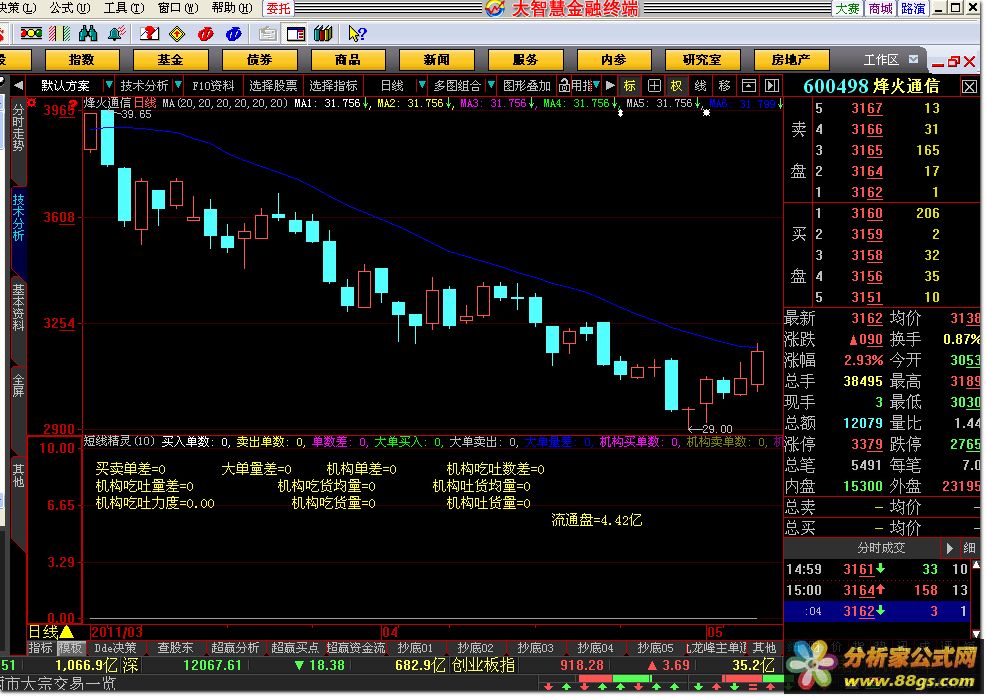Select the Dde决策 bottom tab

(115, 648)
